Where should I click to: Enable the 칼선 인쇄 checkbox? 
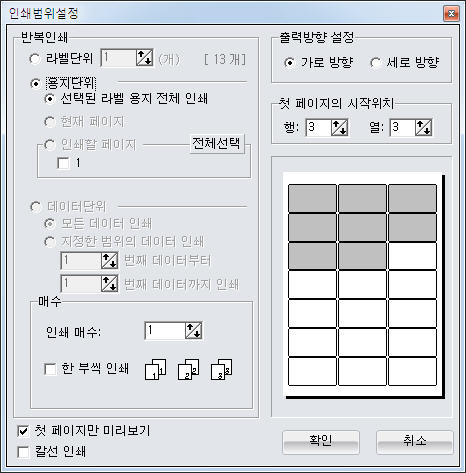tap(23, 452)
